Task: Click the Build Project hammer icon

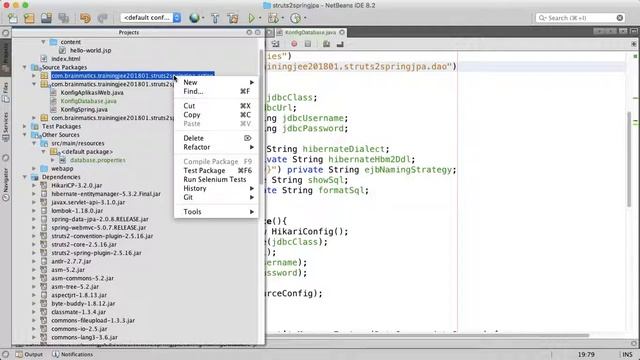Action: point(215,18)
